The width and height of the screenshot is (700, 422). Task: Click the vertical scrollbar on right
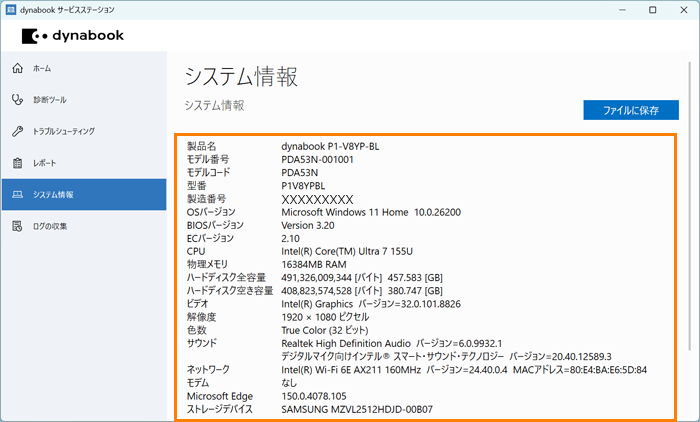click(x=690, y=205)
